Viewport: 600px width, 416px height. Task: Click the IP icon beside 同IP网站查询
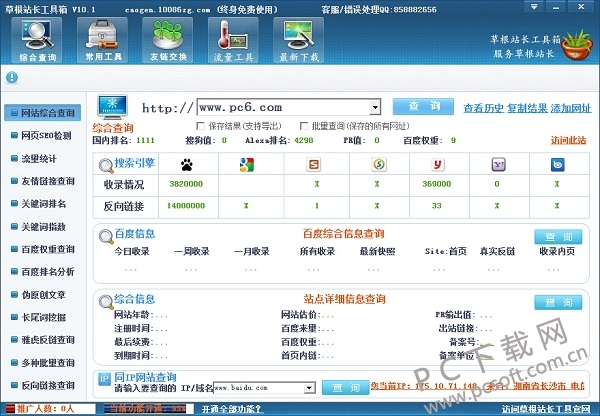tap(104, 379)
